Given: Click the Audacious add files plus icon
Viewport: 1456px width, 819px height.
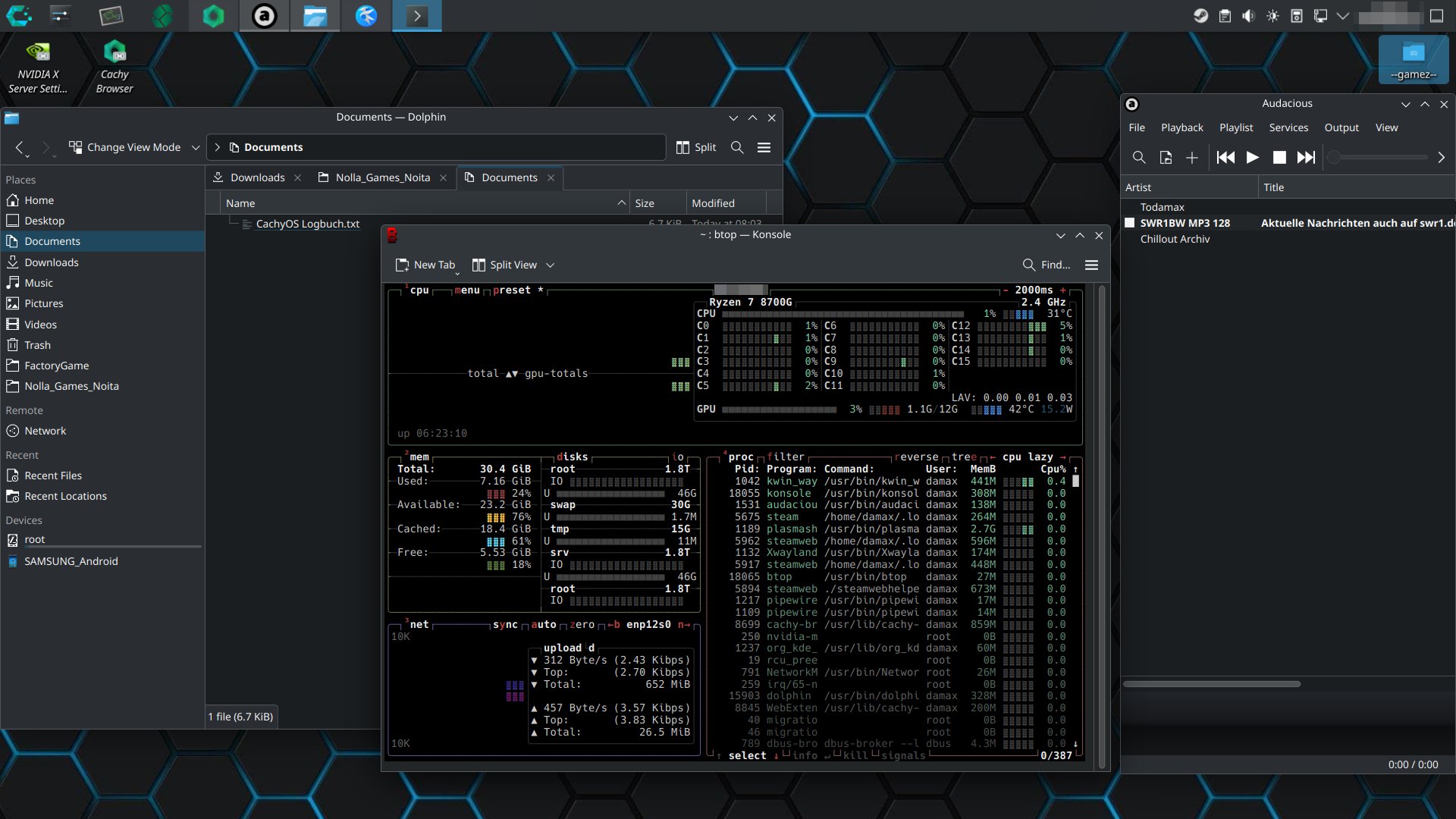Looking at the screenshot, I should pyautogui.click(x=1192, y=157).
